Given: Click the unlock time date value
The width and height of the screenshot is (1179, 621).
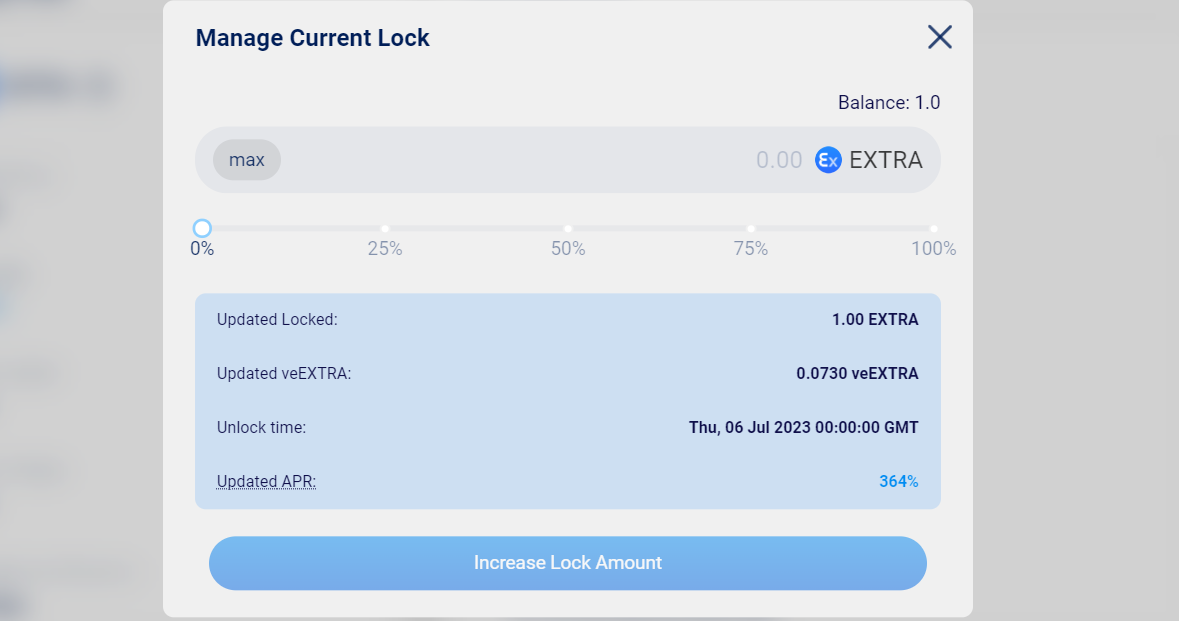Looking at the screenshot, I should 803,427.
